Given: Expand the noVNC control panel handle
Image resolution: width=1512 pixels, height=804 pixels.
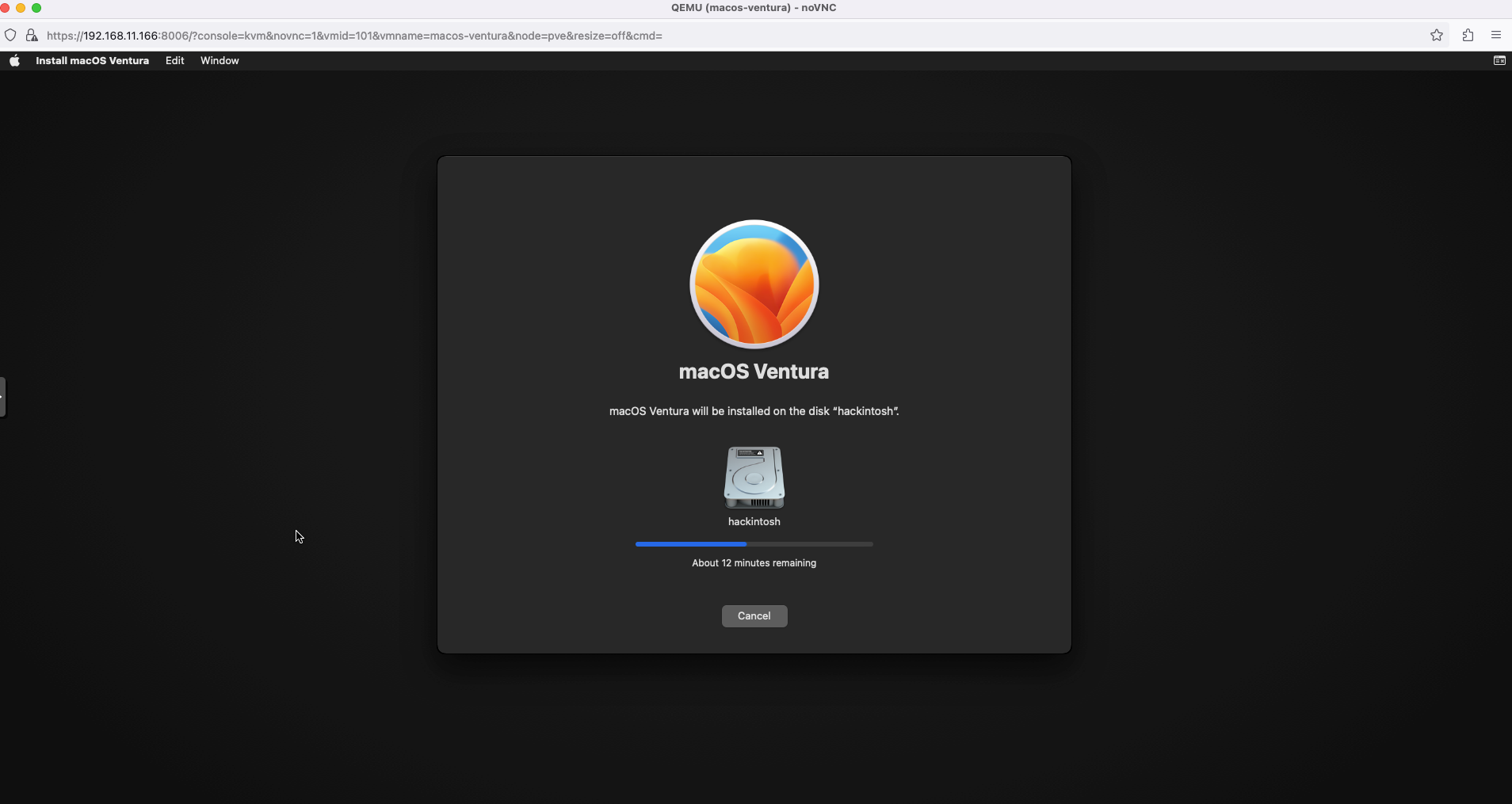Looking at the screenshot, I should (x=3, y=397).
